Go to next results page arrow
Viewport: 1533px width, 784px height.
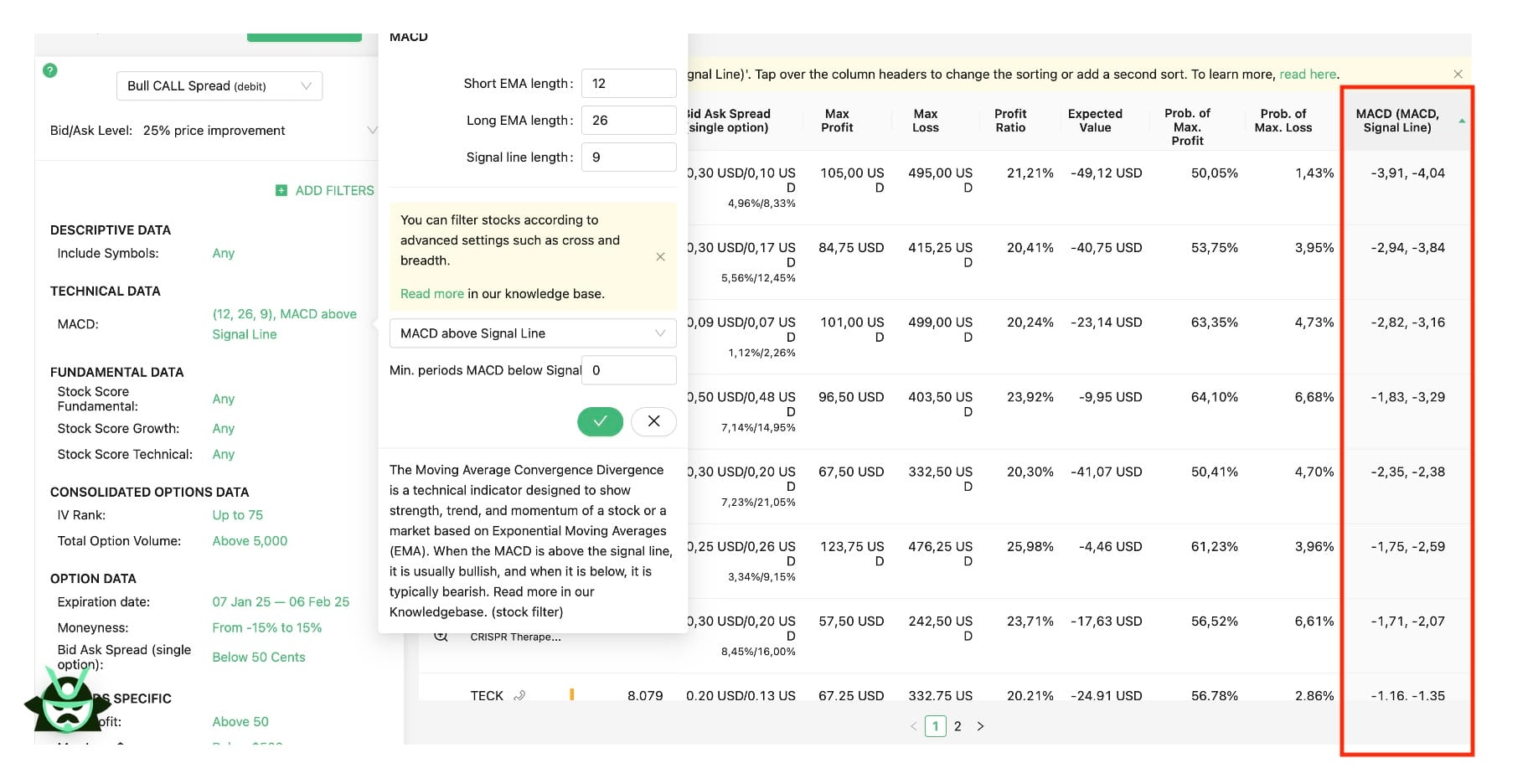coord(980,726)
